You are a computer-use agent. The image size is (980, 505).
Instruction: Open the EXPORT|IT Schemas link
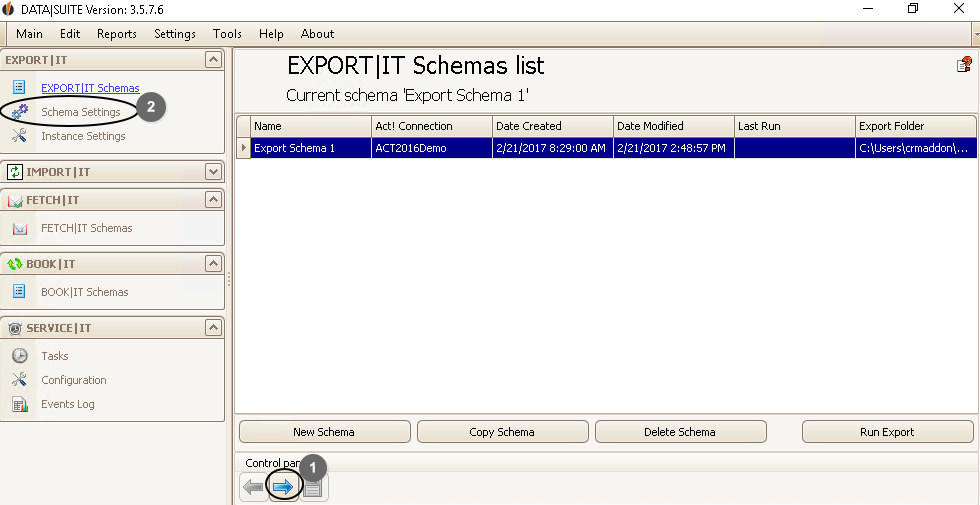[90, 88]
